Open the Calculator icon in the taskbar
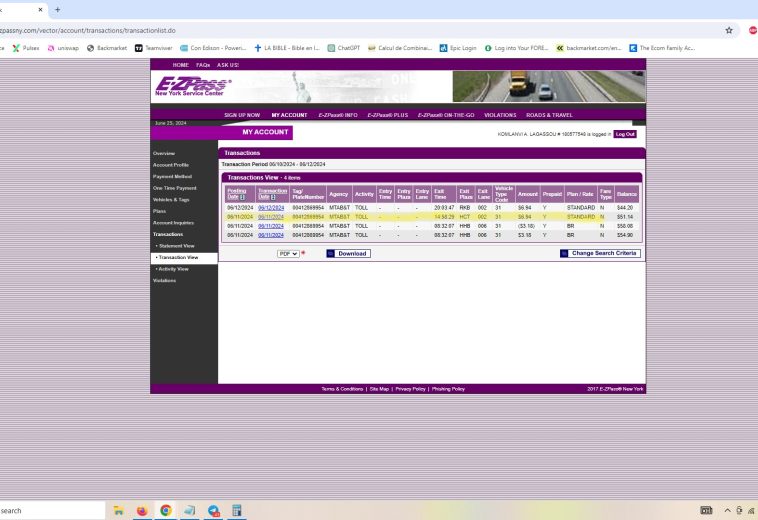The height and width of the screenshot is (520, 758). 237,510
